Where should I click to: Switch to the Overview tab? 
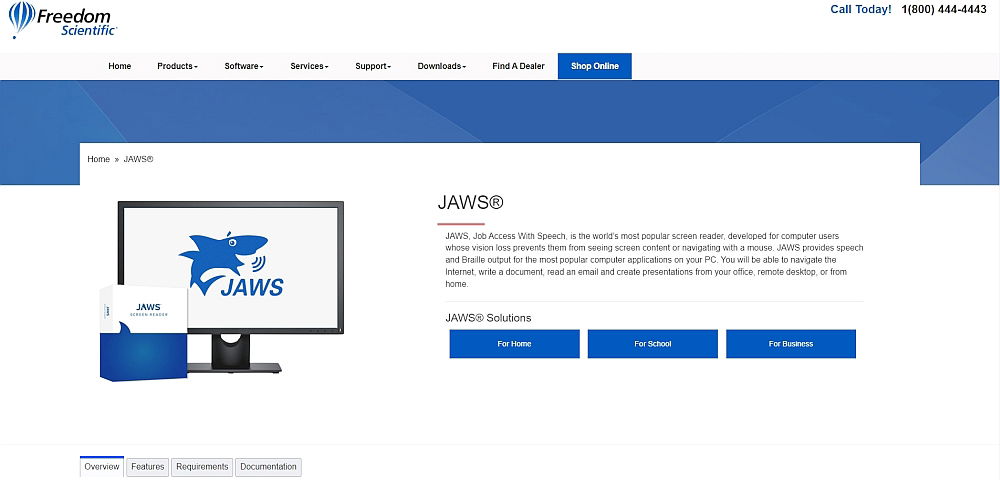pos(102,467)
